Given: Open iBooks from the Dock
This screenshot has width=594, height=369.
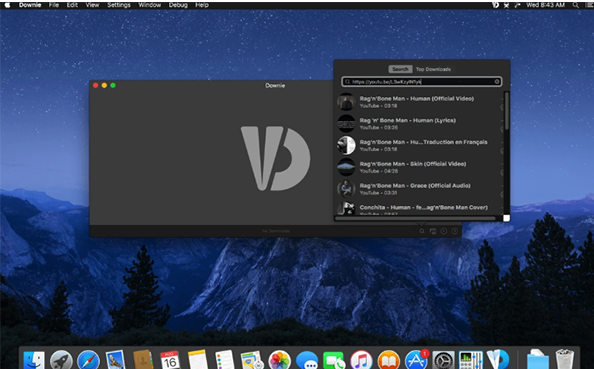Looking at the screenshot, I should coord(388,360).
